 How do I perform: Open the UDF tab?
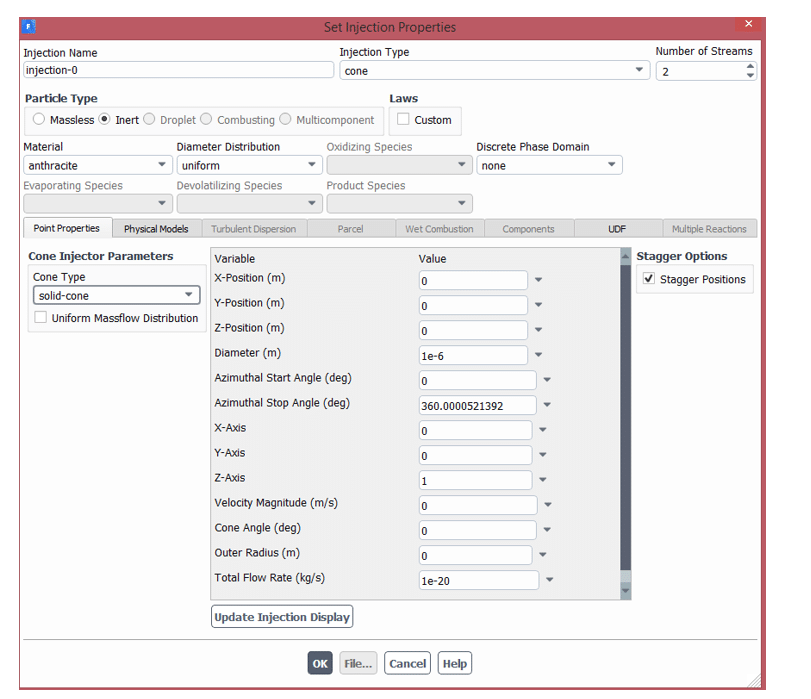[617, 229]
